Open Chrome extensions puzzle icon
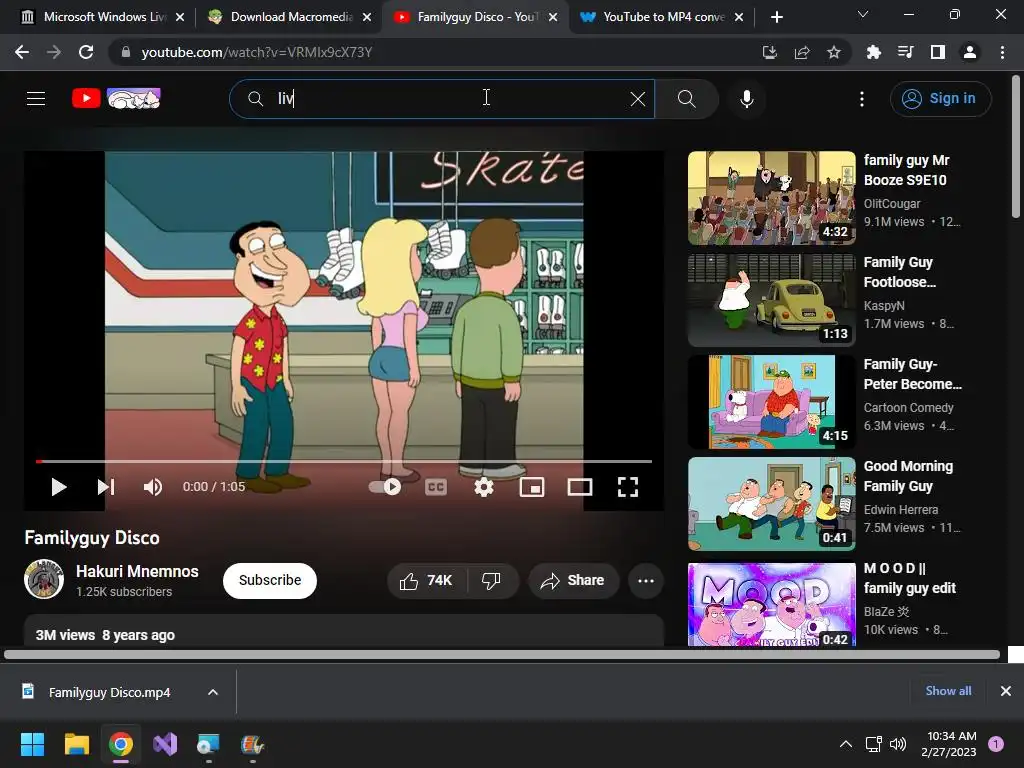The height and width of the screenshot is (768, 1024). pos(874,52)
